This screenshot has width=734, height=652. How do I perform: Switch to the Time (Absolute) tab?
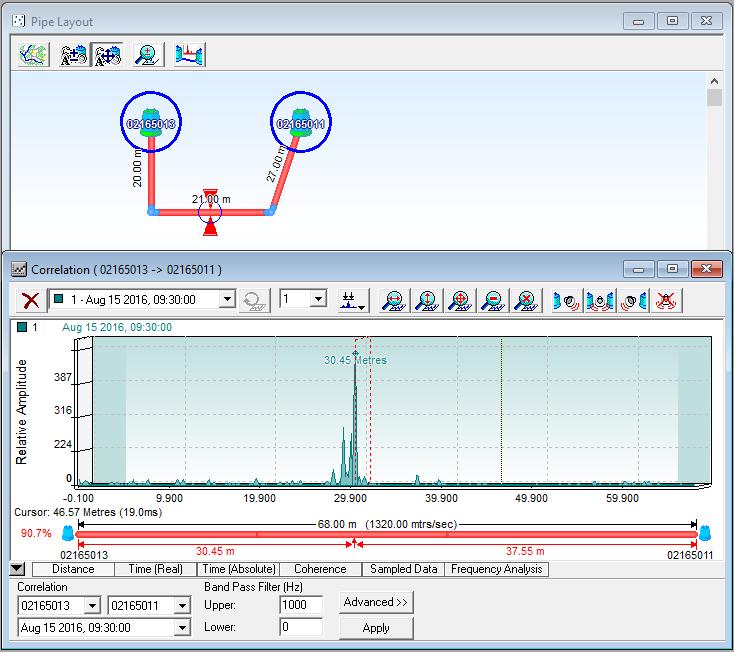pyautogui.click(x=239, y=569)
